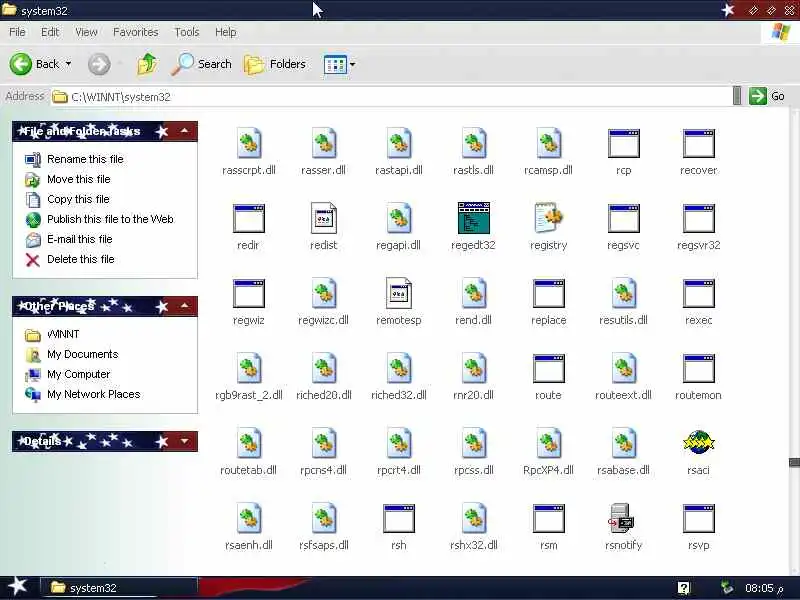Toggle the Folders pane button
The image size is (800, 600).
pyautogui.click(x=275, y=64)
